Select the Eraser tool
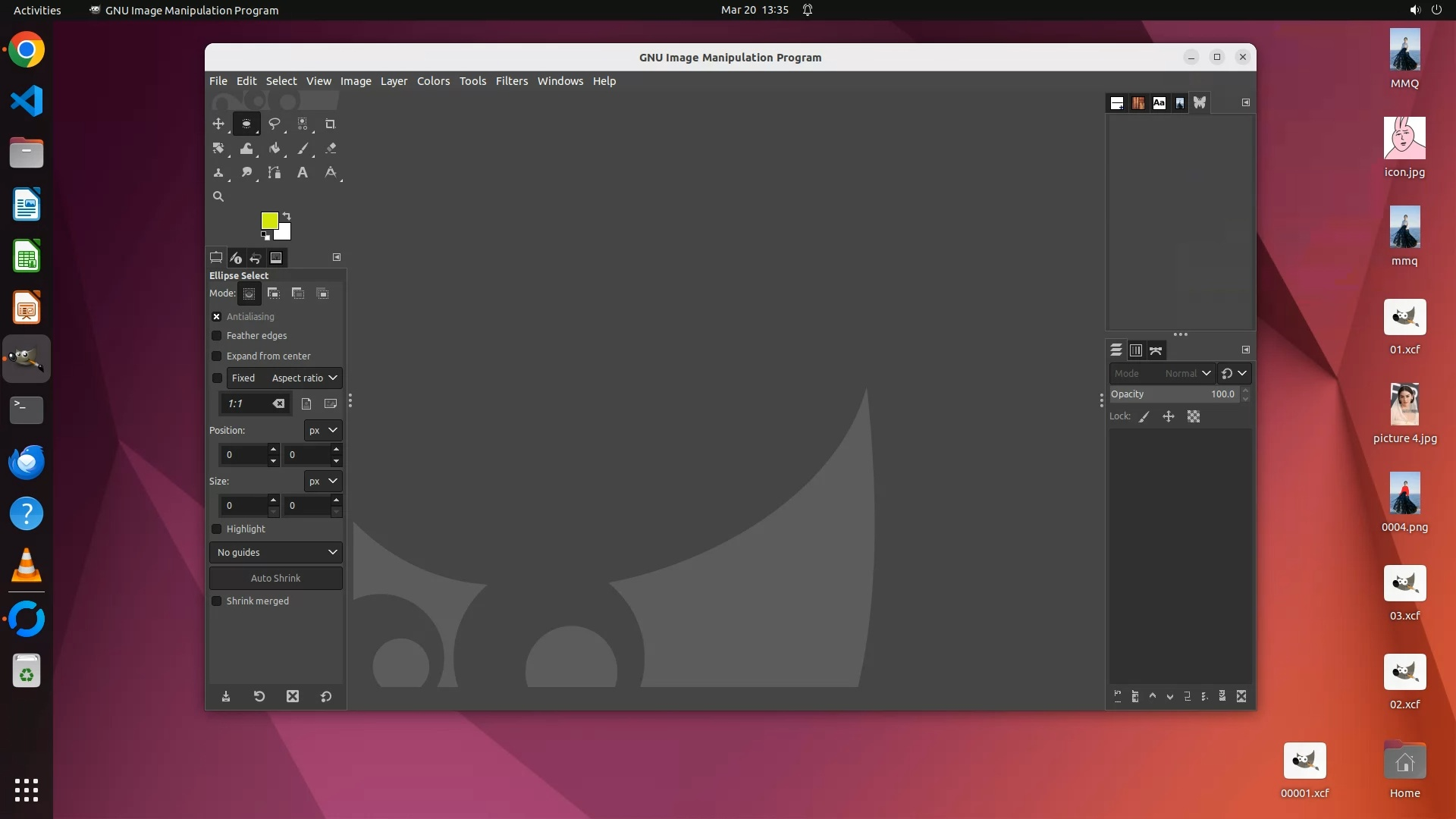This screenshot has height=819, width=1456. coord(331,149)
